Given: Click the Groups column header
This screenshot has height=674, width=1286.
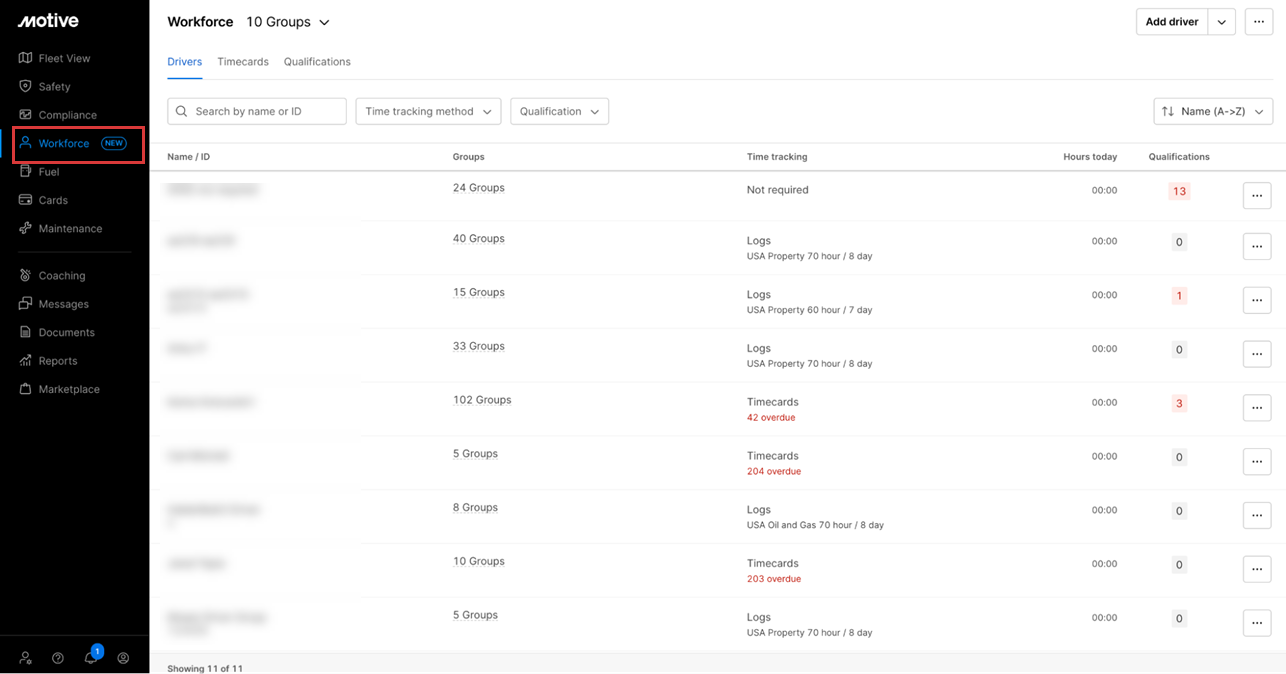Looking at the screenshot, I should click(468, 157).
